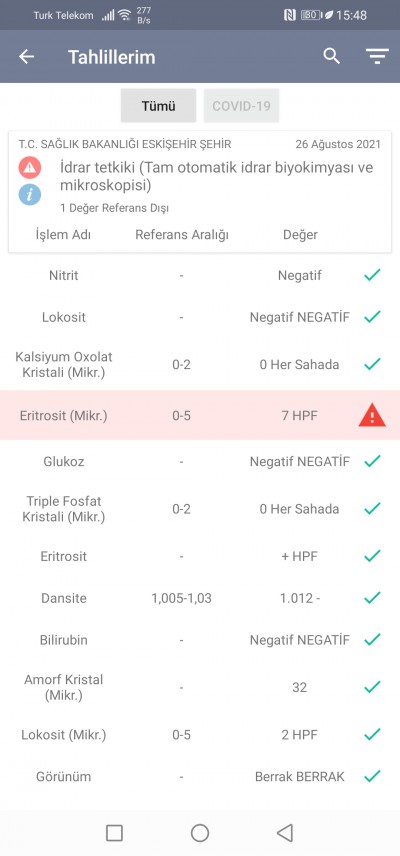Open the filter icon in header
This screenshot has width=400, height=856.
(377, 56)
